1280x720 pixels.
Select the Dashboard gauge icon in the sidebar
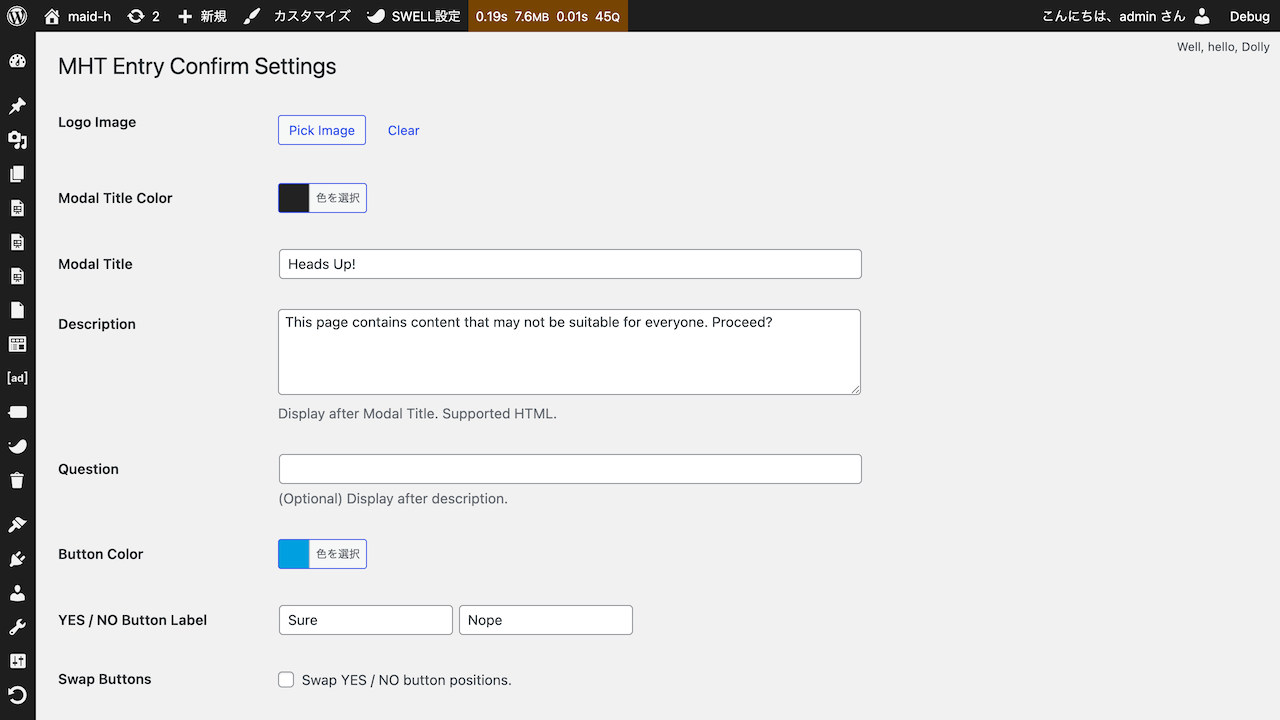[17, 61]
